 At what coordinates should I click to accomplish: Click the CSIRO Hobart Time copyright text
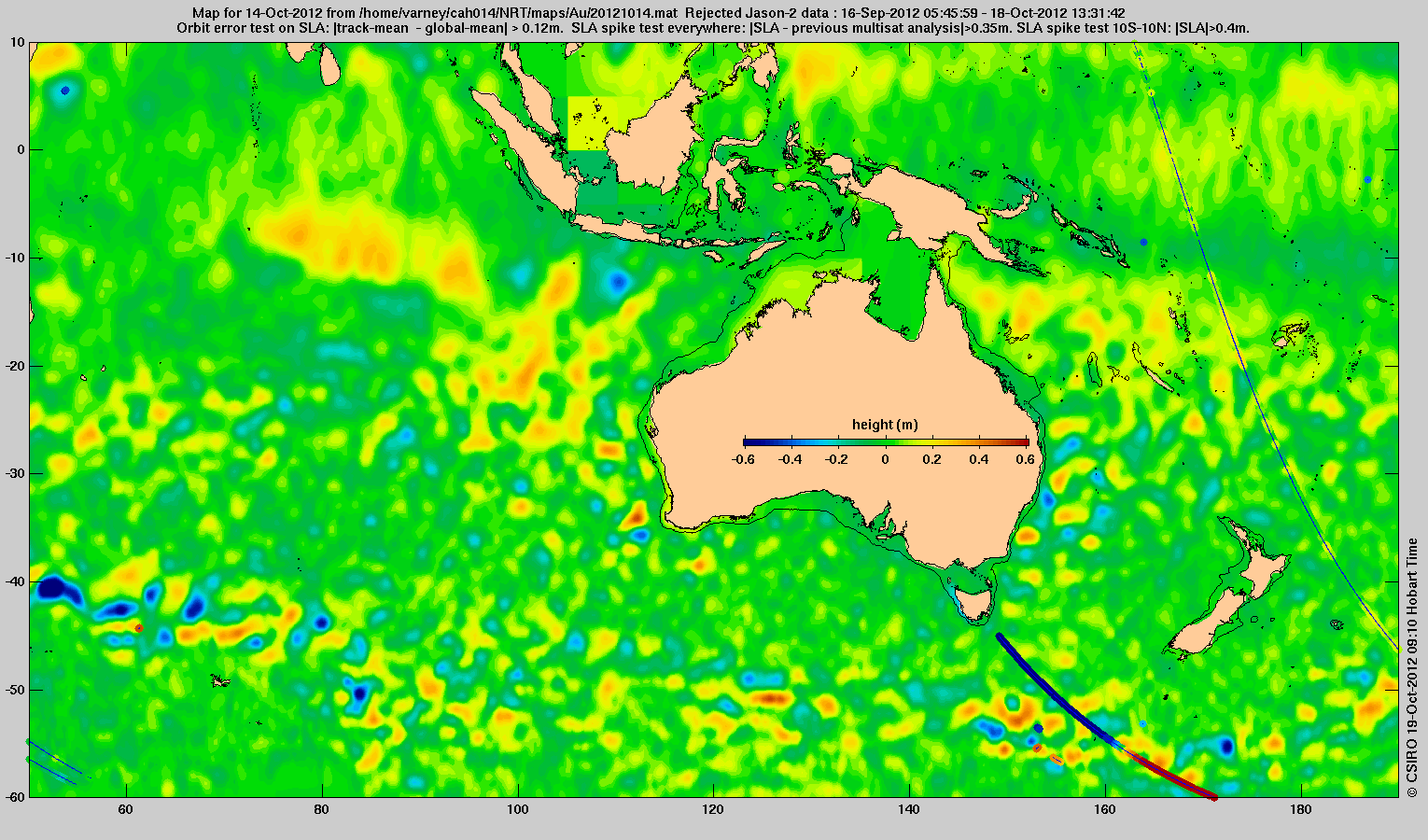[x=1412, y=667]
